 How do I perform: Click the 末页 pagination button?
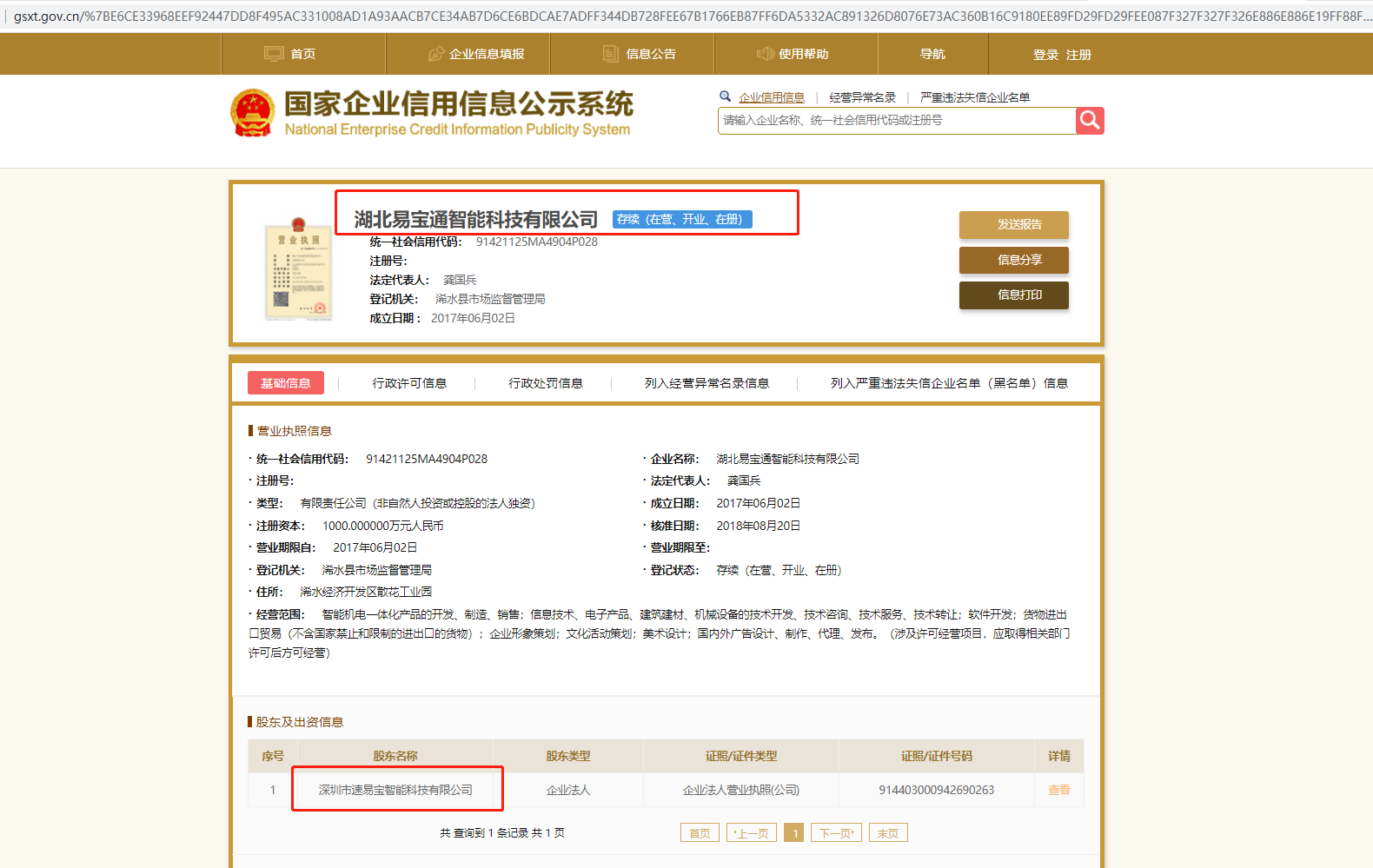[888, 833]
